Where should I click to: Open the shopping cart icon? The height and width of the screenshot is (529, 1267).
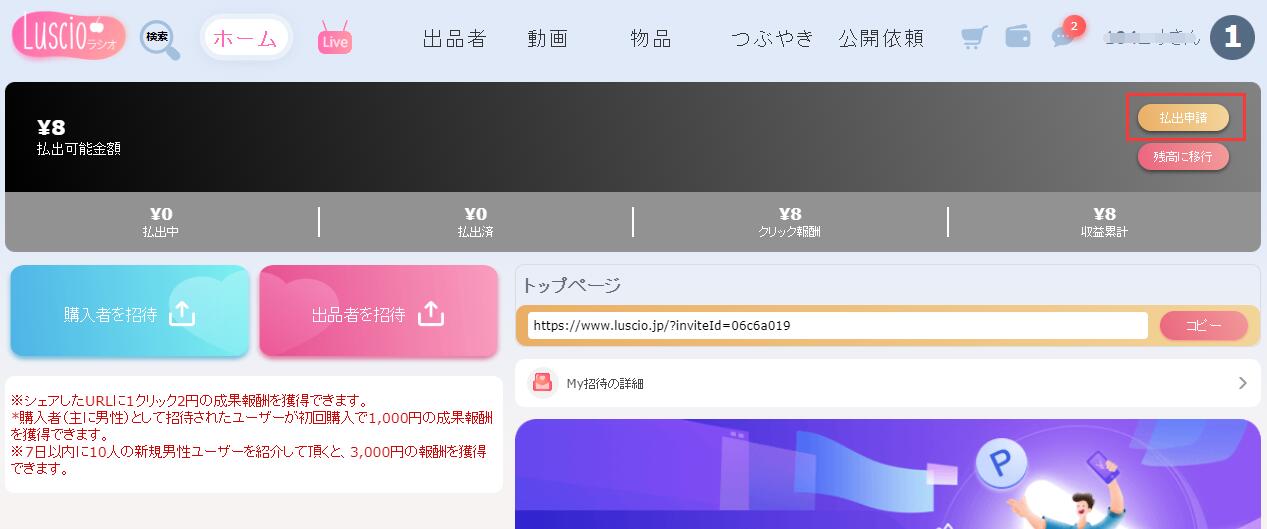coord(974,38)
